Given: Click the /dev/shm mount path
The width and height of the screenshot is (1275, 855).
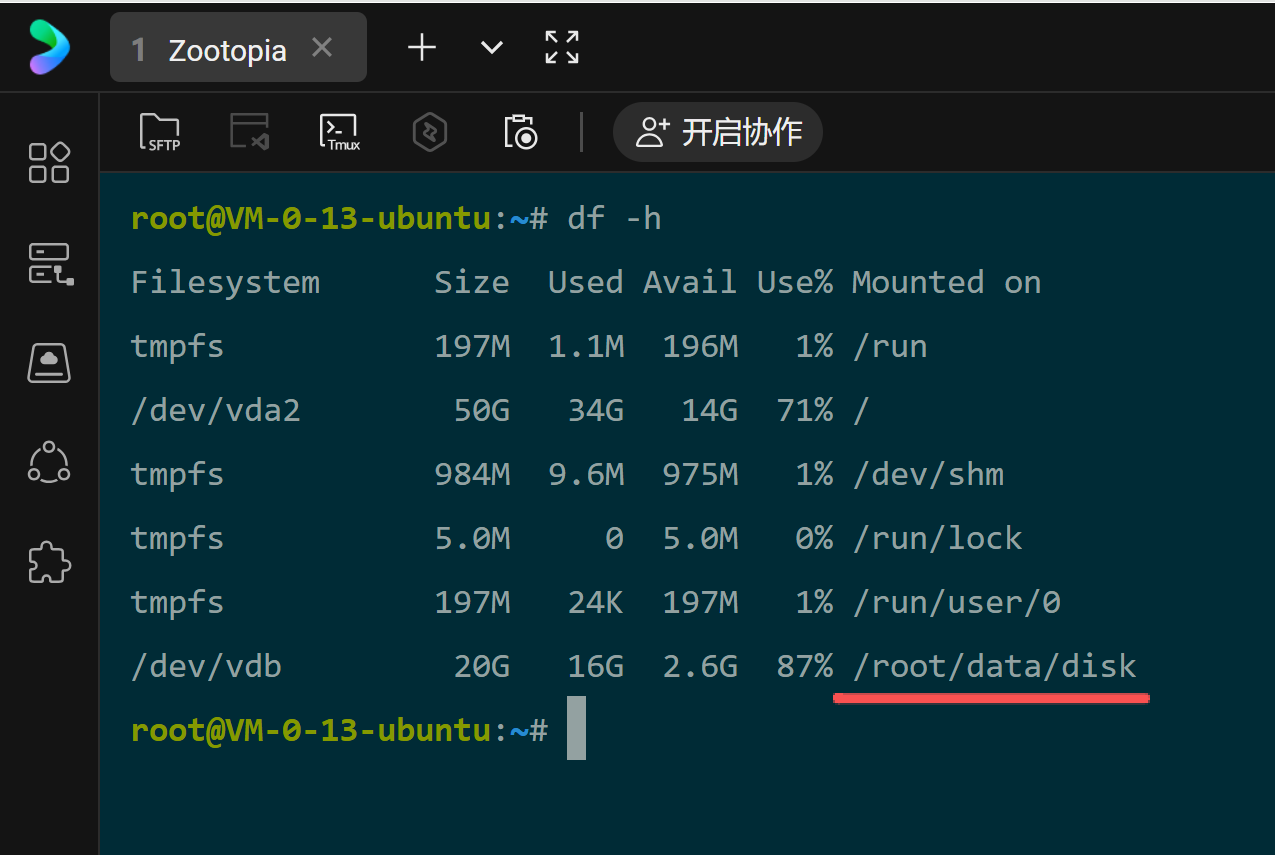Looking at the screenshot, I should 928,475.
